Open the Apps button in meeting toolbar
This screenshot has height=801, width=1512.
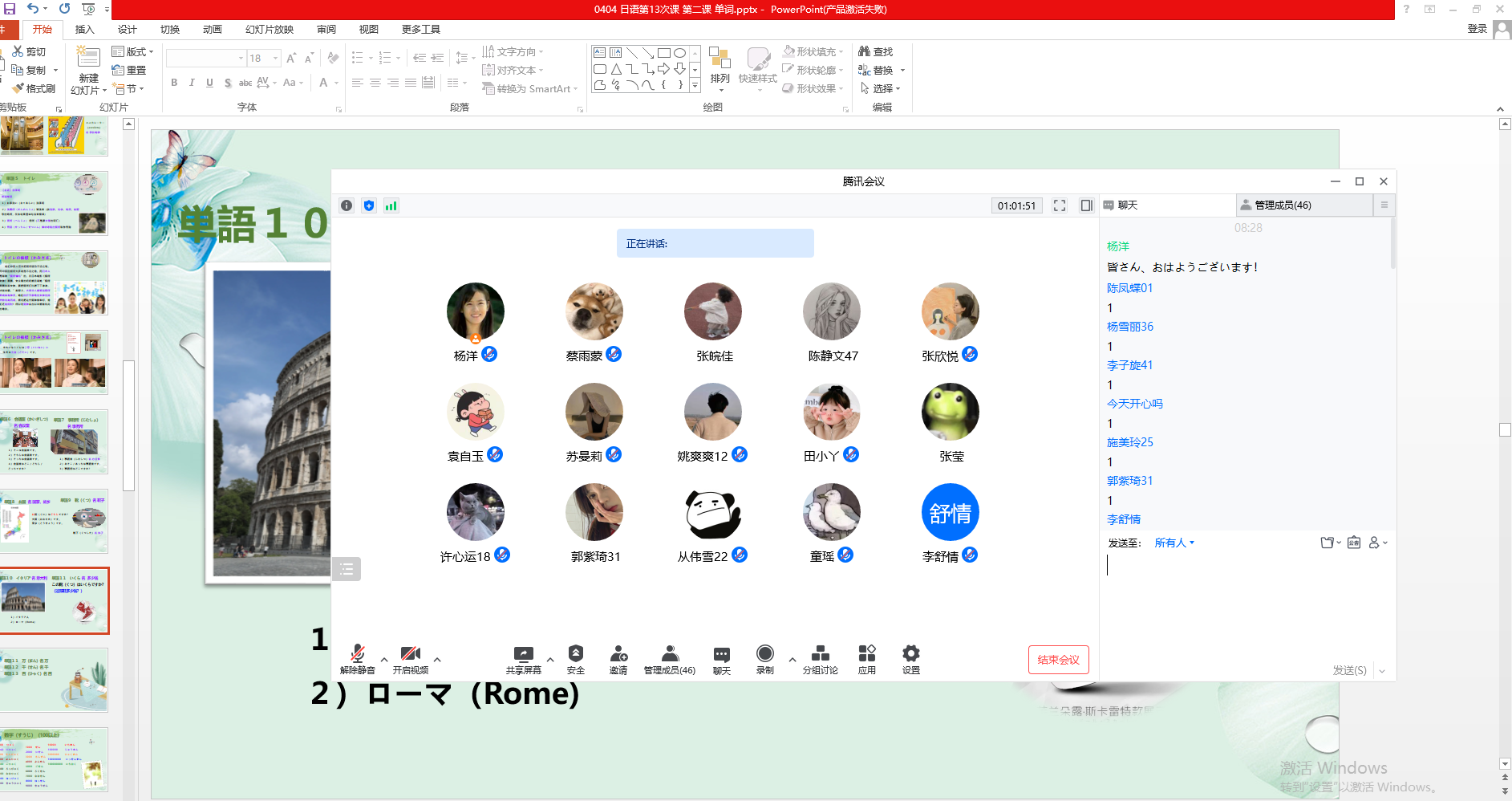point(867,659)
